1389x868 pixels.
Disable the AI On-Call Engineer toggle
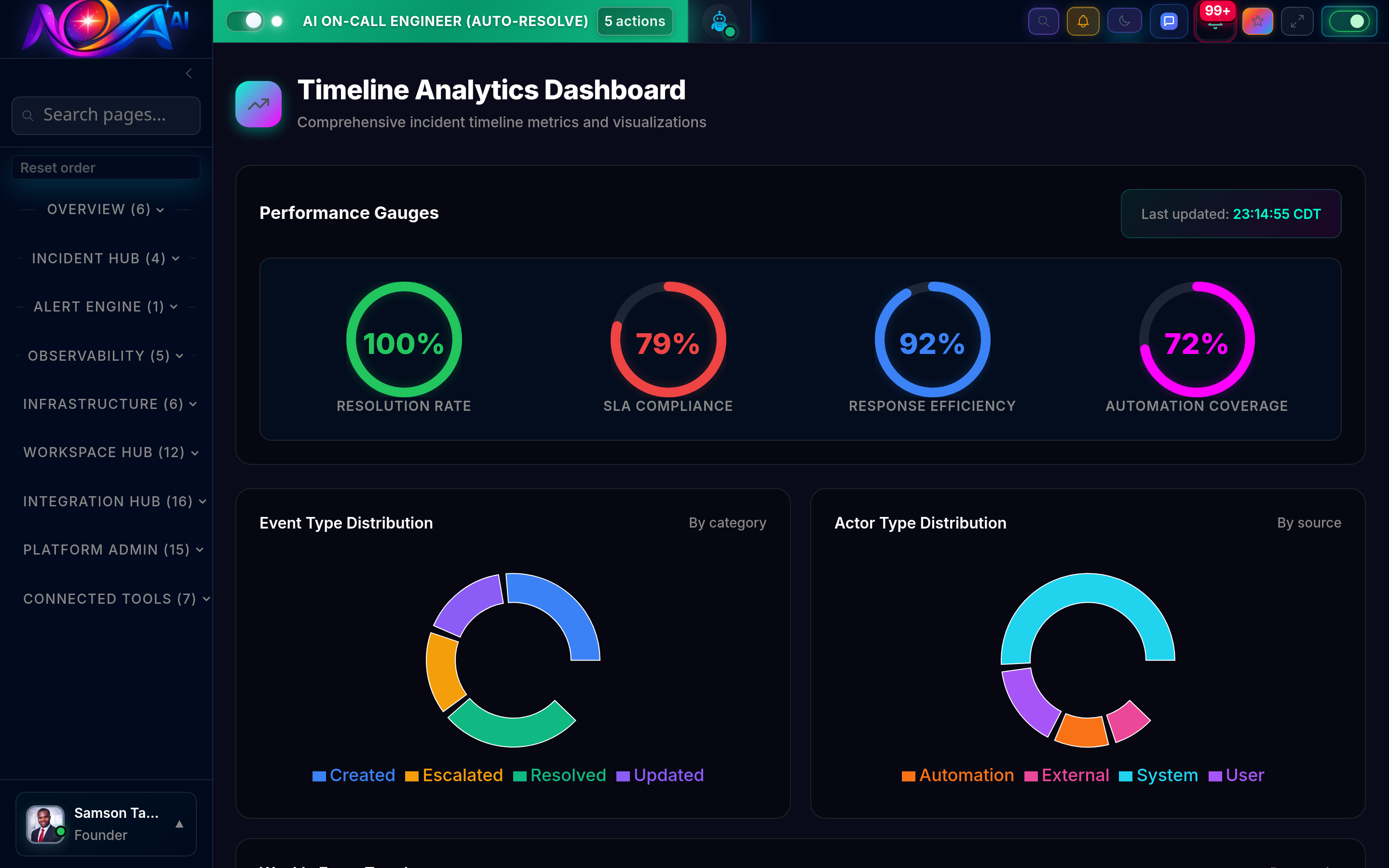pos(245,21)
